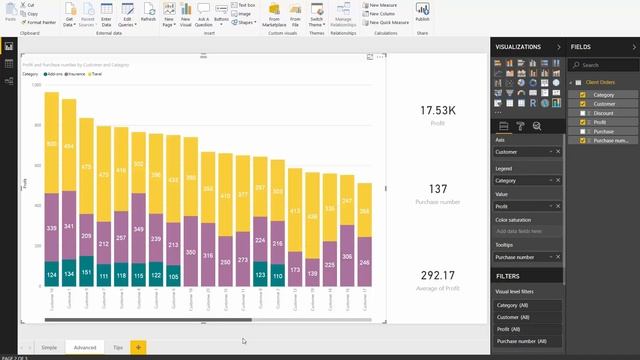The width and height of the screenshot is (640, 360).
Task: Remove Category from Legend well
Action: coord(558,180)
